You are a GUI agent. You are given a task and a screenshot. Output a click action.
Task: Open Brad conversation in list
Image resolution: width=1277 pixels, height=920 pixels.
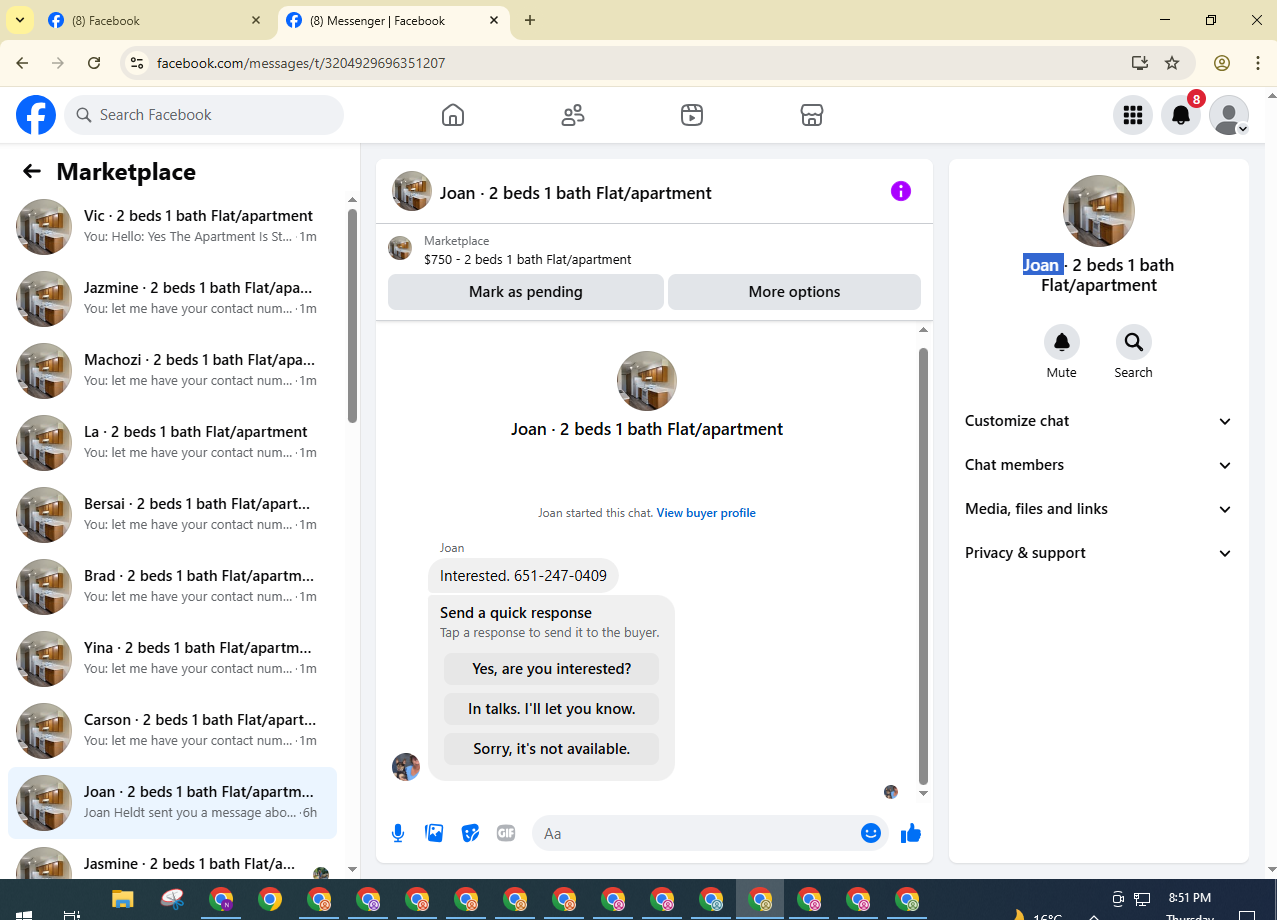click(172, 586)
